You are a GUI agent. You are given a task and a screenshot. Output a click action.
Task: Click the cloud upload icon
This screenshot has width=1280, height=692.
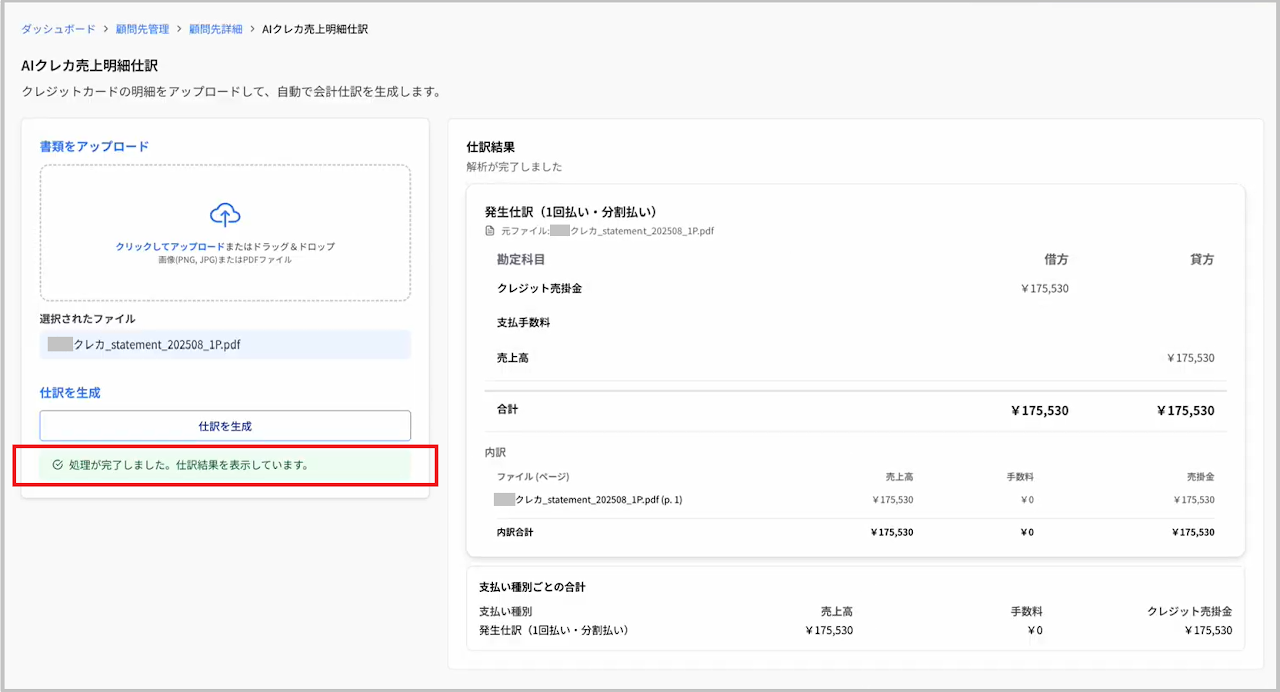(225, 214)
